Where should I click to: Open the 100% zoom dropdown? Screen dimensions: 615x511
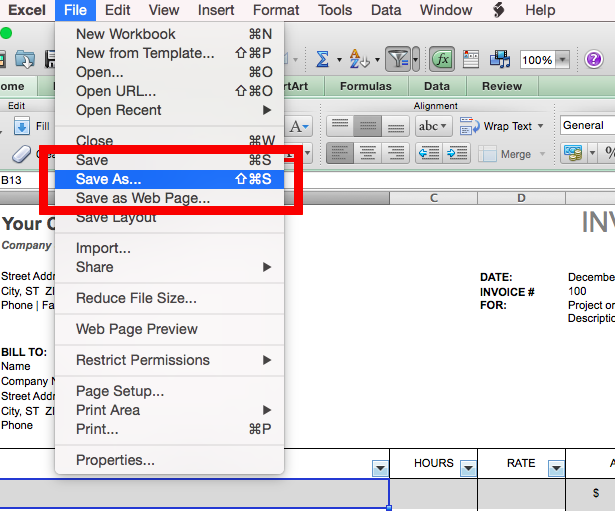pos(563,60)
